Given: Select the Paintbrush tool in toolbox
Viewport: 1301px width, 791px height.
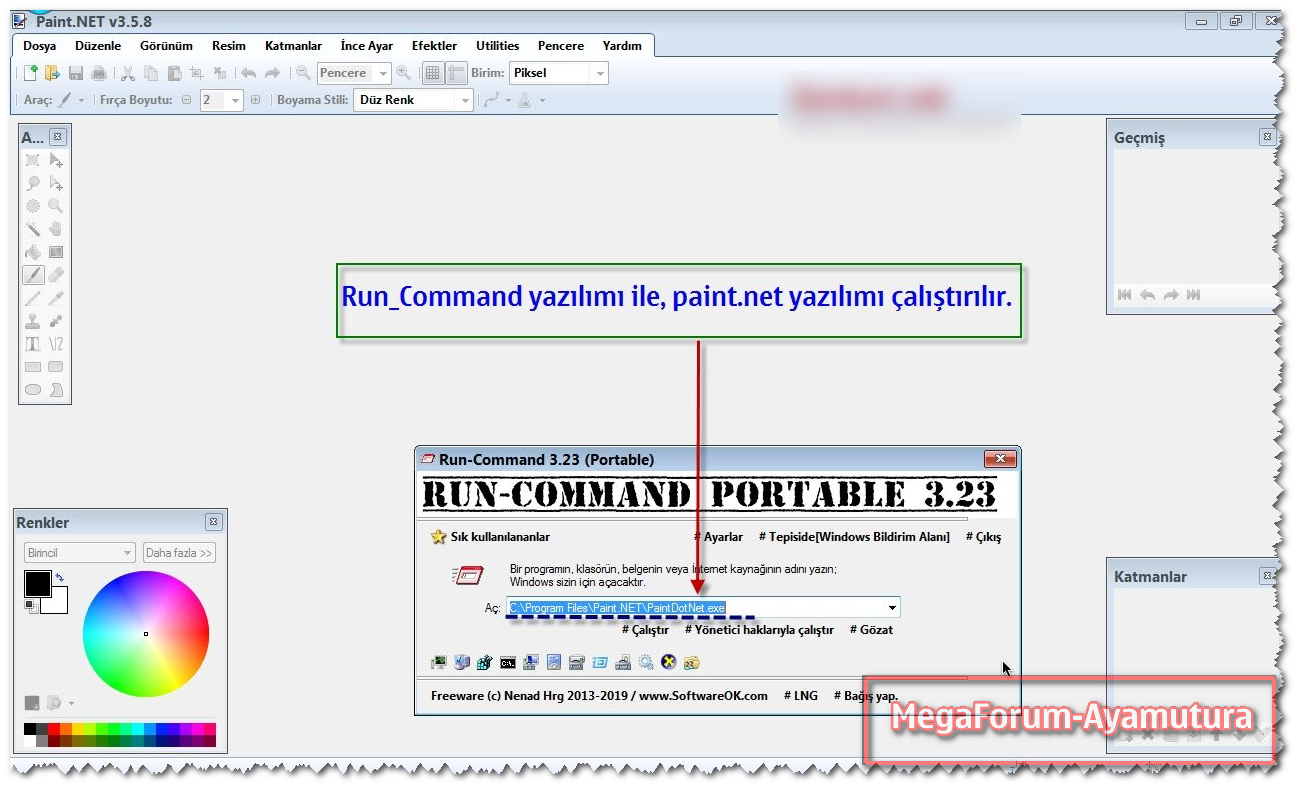Looking at the screenshot, I should [33, 275].
